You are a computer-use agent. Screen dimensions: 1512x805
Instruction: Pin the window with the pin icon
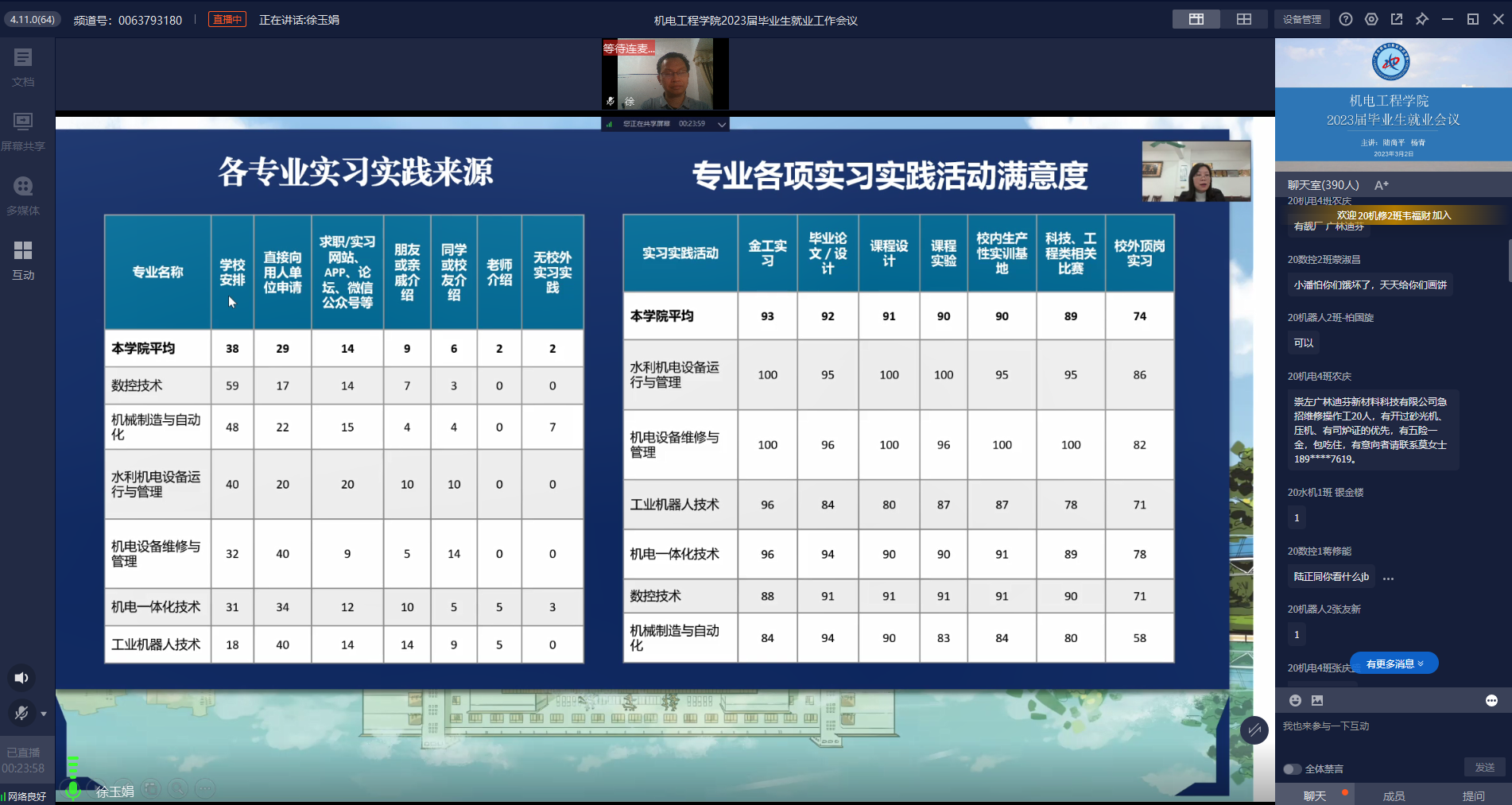point(1422,19)
